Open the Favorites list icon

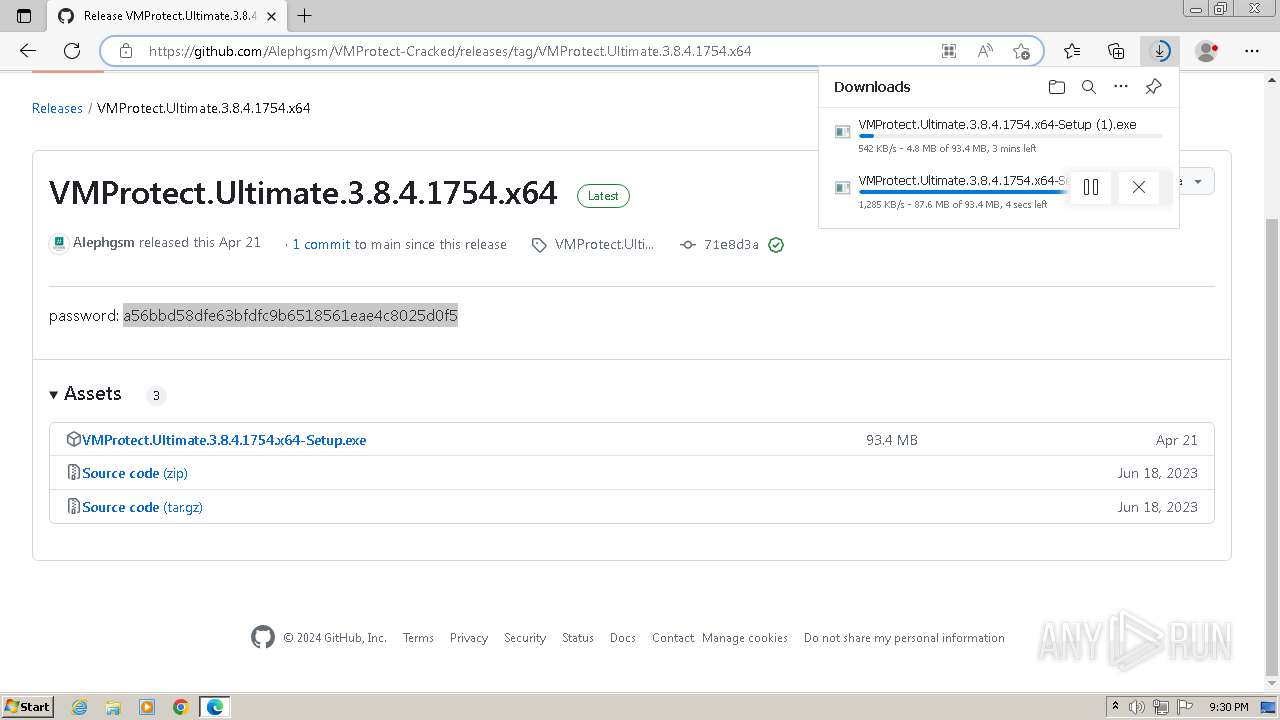tap(1072, 51)
